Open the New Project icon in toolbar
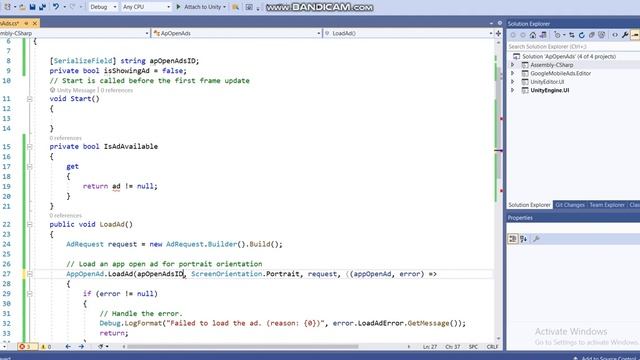Viewport: 640px width, 360px height. (x=7, y=7)
